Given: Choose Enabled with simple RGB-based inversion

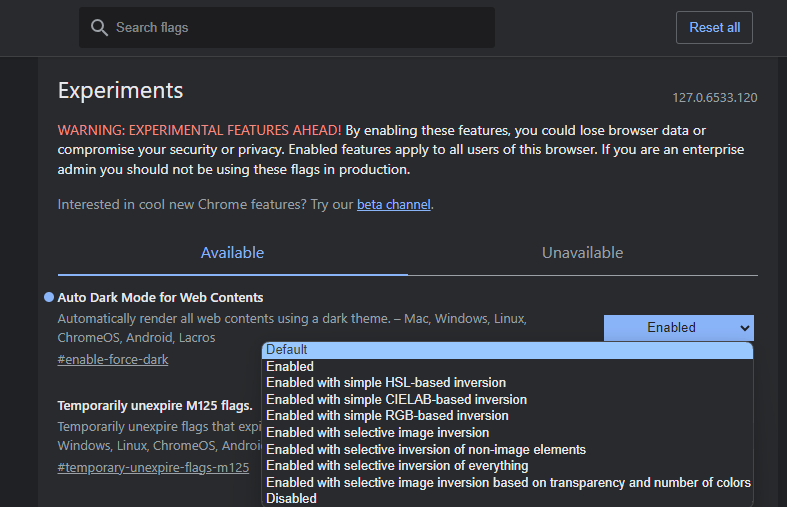Looking at the screenshot, I should (x=387, y=416).
